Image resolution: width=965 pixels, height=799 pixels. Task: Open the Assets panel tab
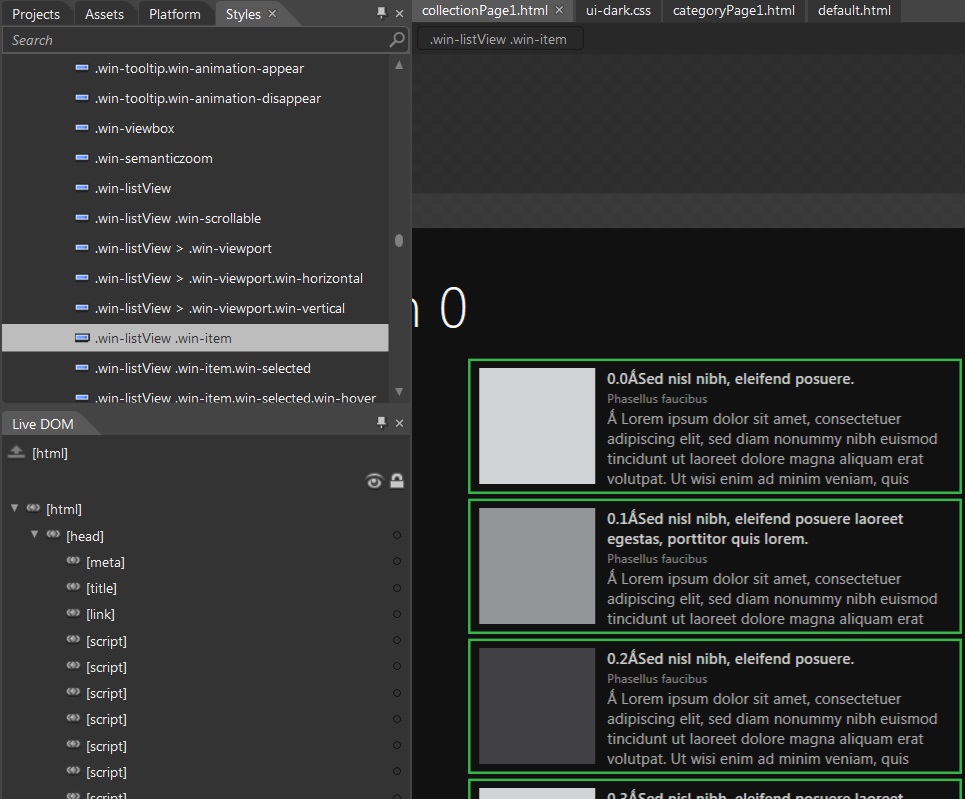104,14
